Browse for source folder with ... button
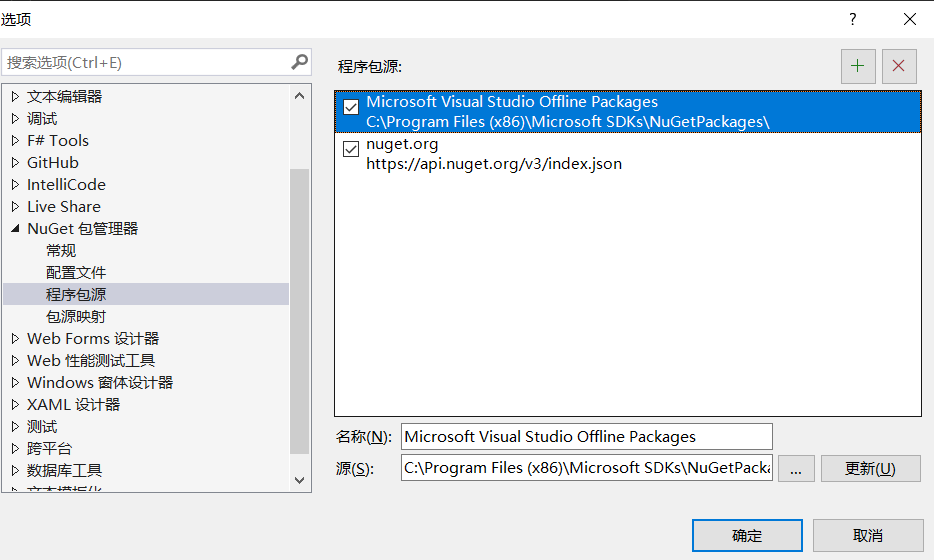The width and height of the screenshot is (934, 560). [796, 468]
